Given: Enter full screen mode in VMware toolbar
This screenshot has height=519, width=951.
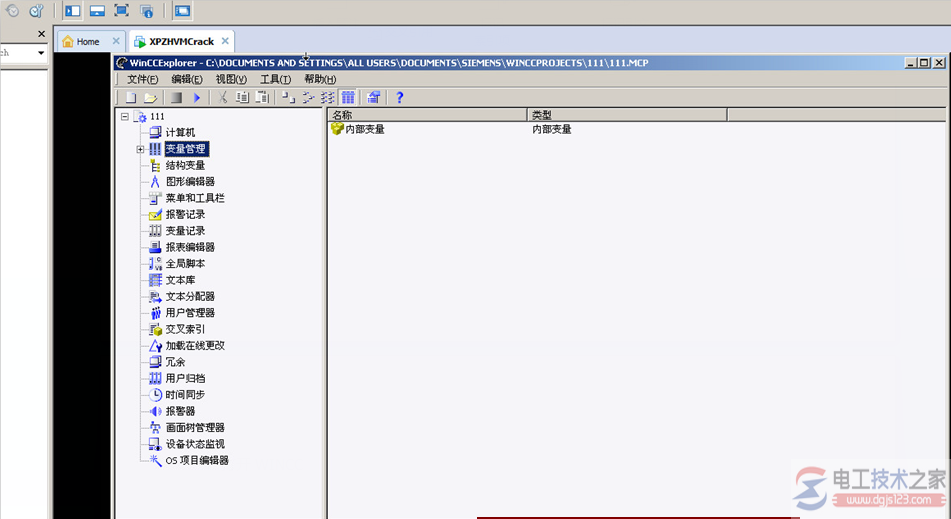Looking at the screenshot, I should [121, 10].
